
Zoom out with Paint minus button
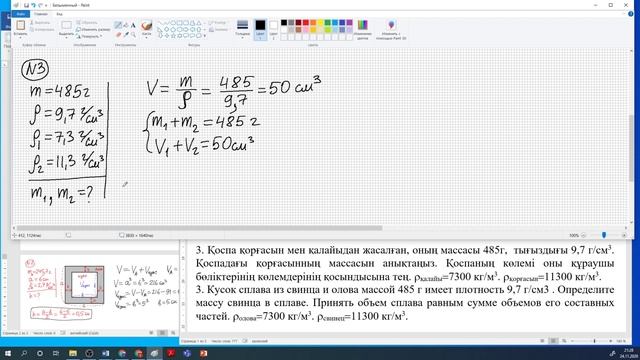coord(583,236)
